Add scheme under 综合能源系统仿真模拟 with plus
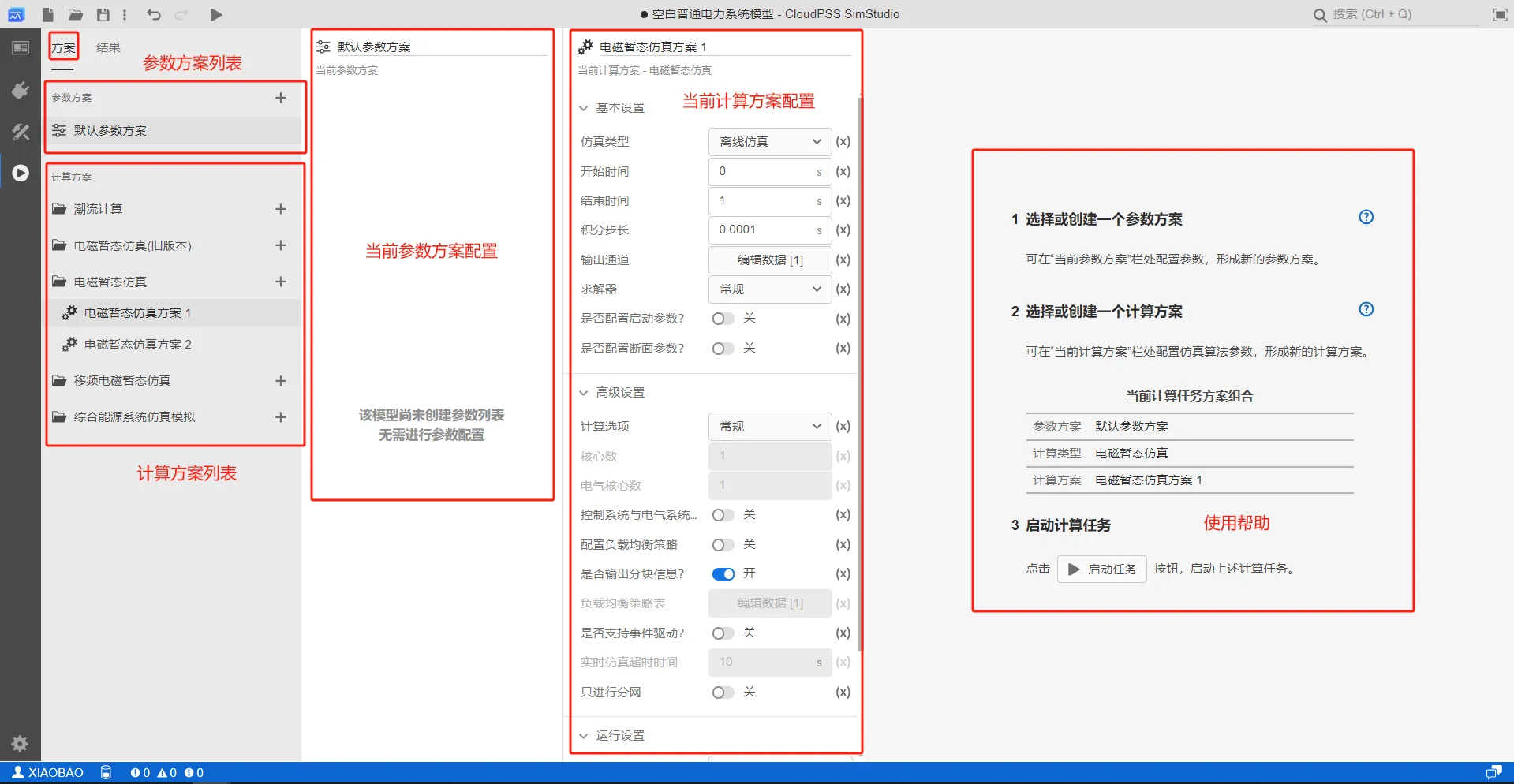Screen dimensions: 1514x784 tap(280, 417)
